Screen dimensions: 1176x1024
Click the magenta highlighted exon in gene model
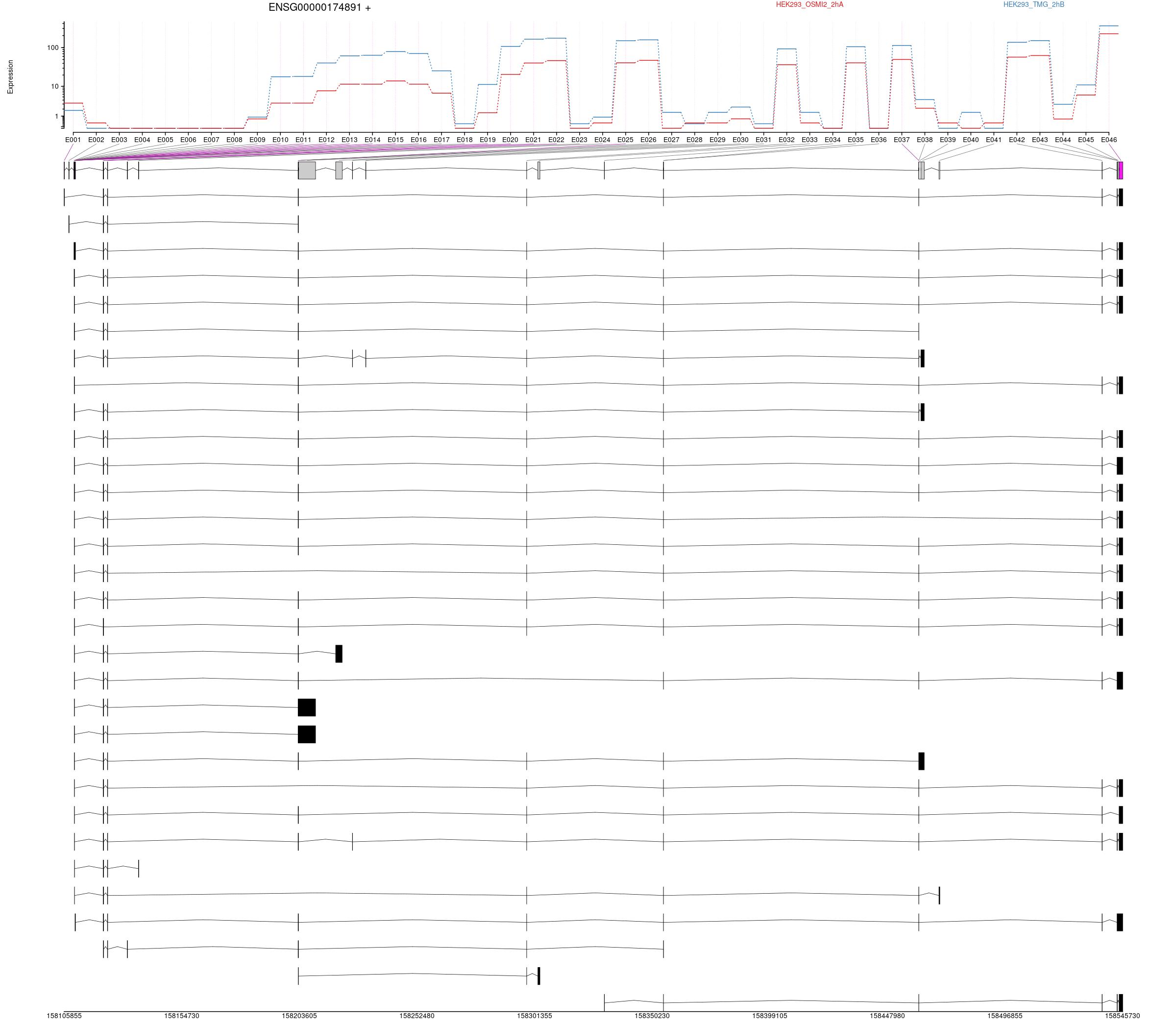pyautogui.click(x=1121, y=171)
